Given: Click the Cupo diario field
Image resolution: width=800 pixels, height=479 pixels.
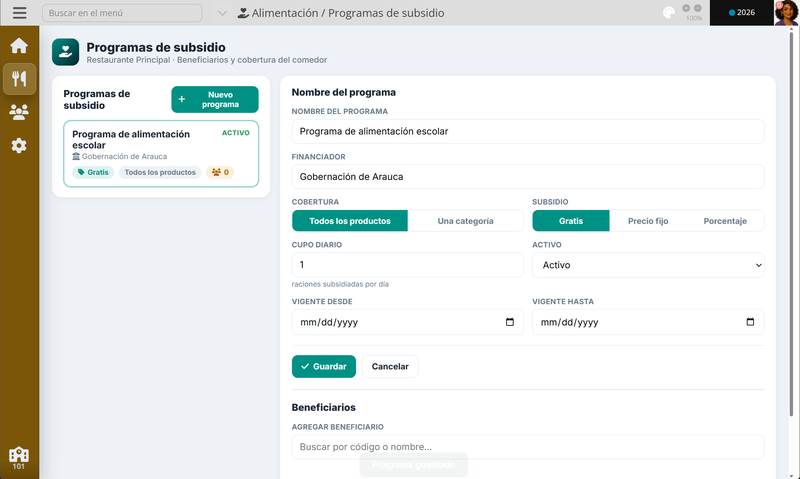Looking at the screenshot, I should click(408, 265).
